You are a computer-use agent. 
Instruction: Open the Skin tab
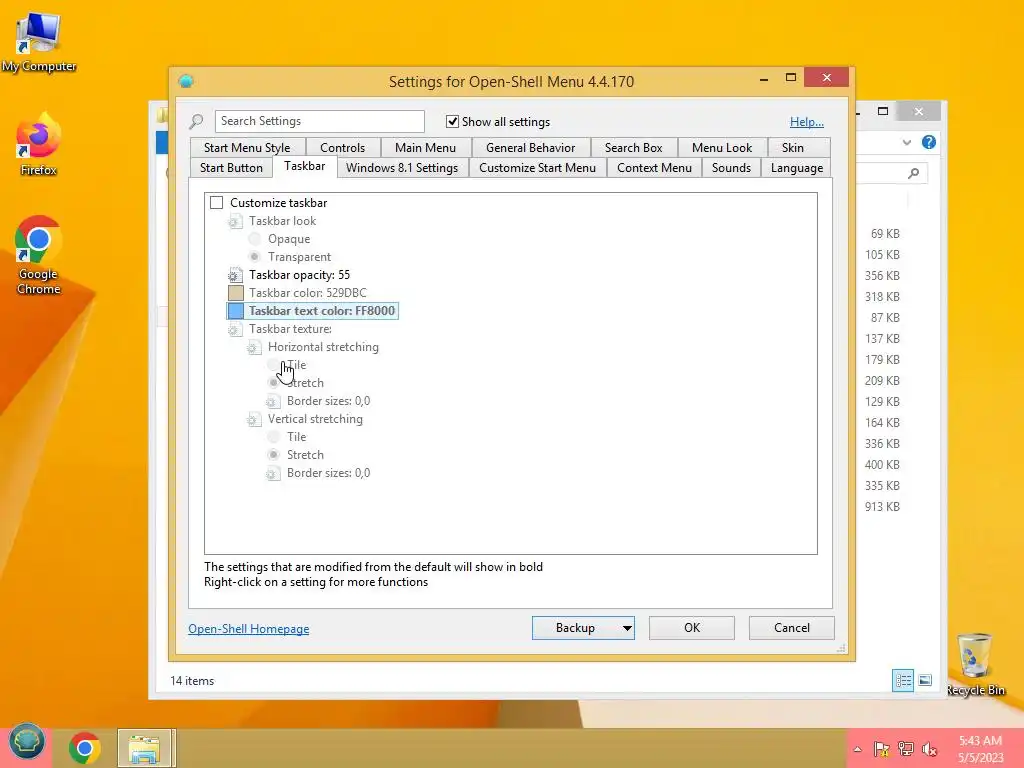(x=792, y=148)
